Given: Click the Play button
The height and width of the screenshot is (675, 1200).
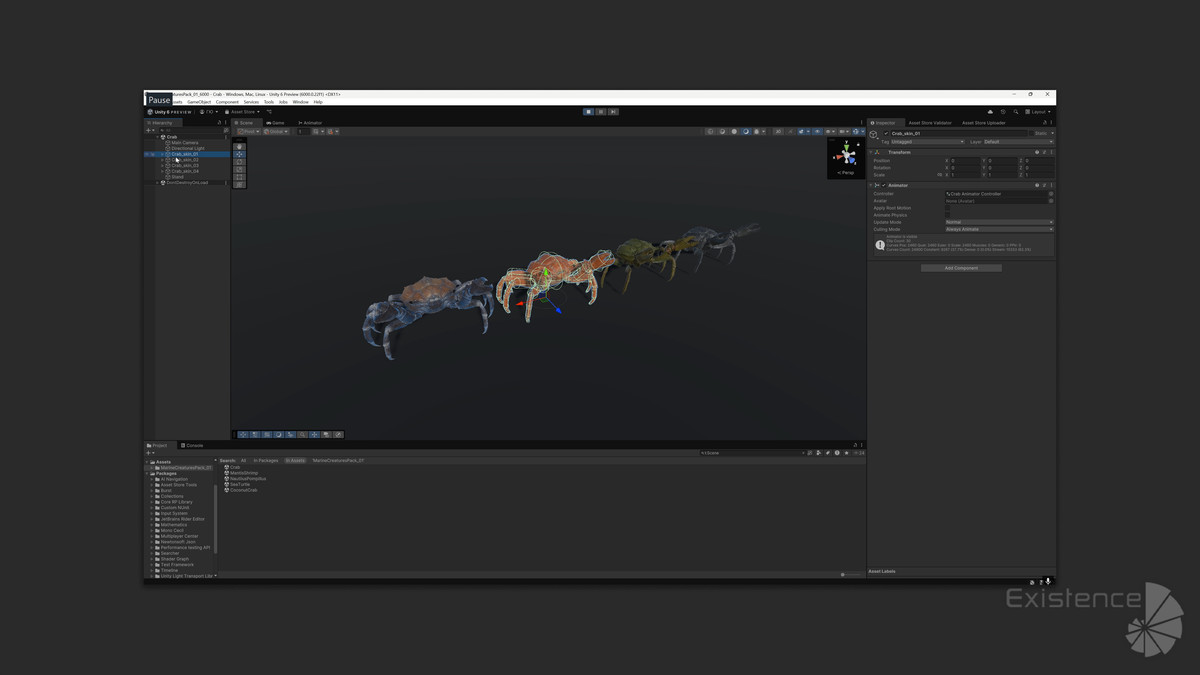Looking at the screenshot, I should (589, 112).
